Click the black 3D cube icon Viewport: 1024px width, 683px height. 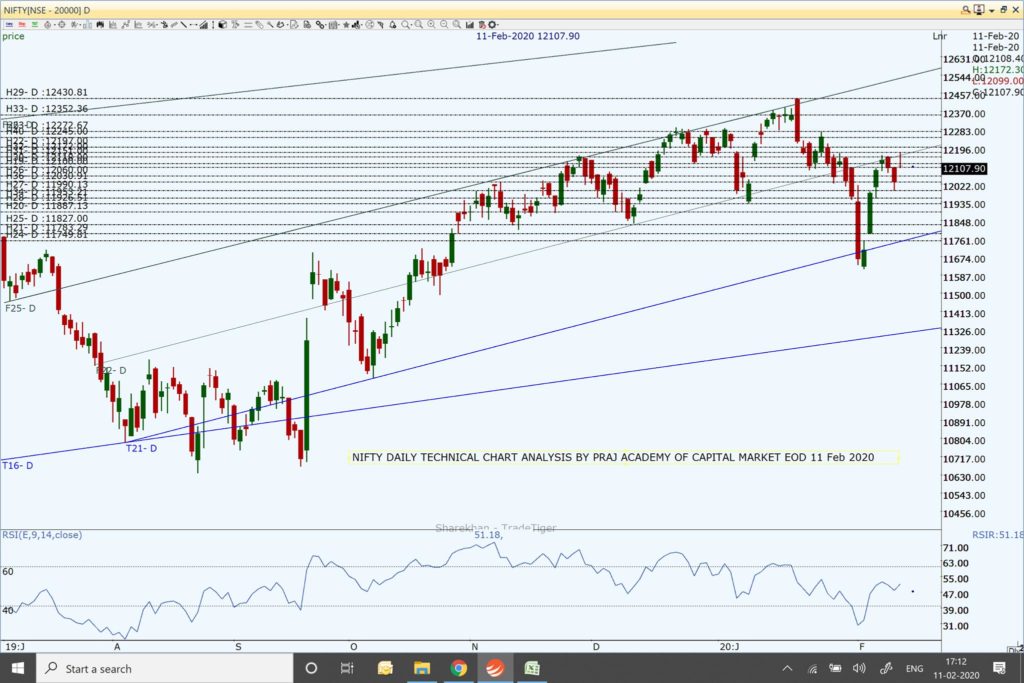tap(222, 25)
